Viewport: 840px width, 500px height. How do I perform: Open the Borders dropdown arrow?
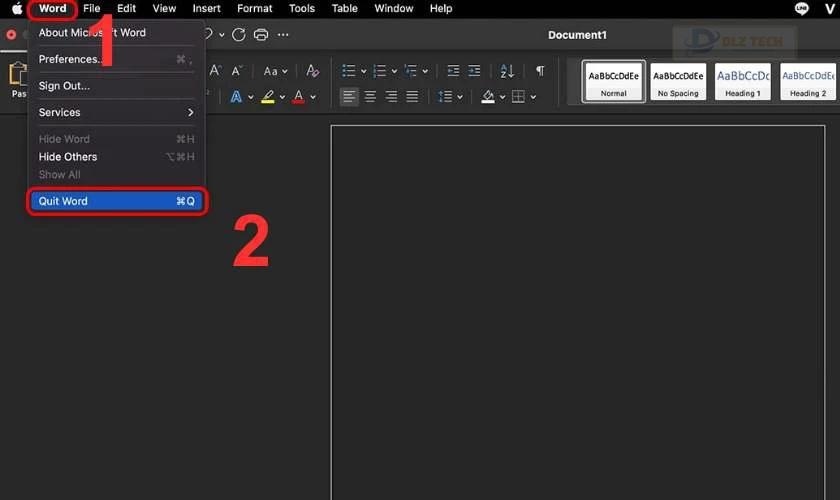click(533, 98)
